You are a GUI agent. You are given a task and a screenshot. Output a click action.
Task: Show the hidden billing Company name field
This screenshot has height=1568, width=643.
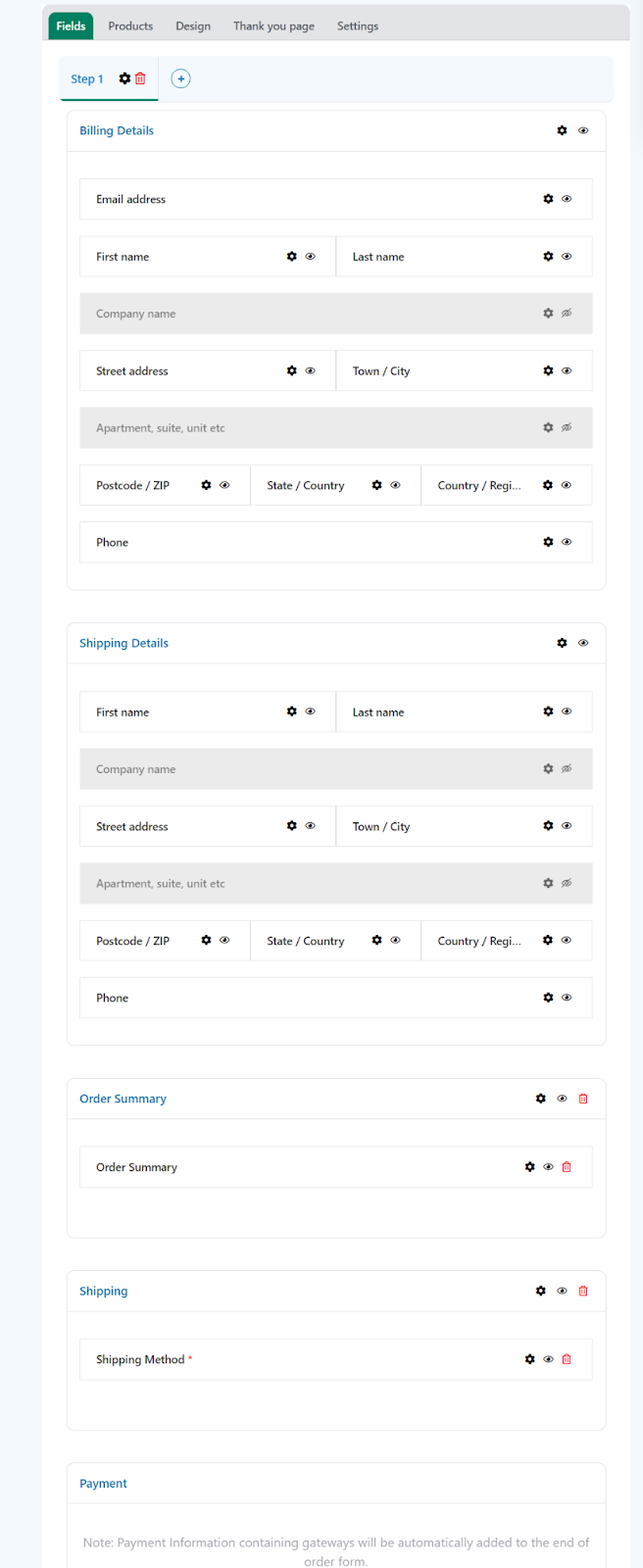pos(567,314)
